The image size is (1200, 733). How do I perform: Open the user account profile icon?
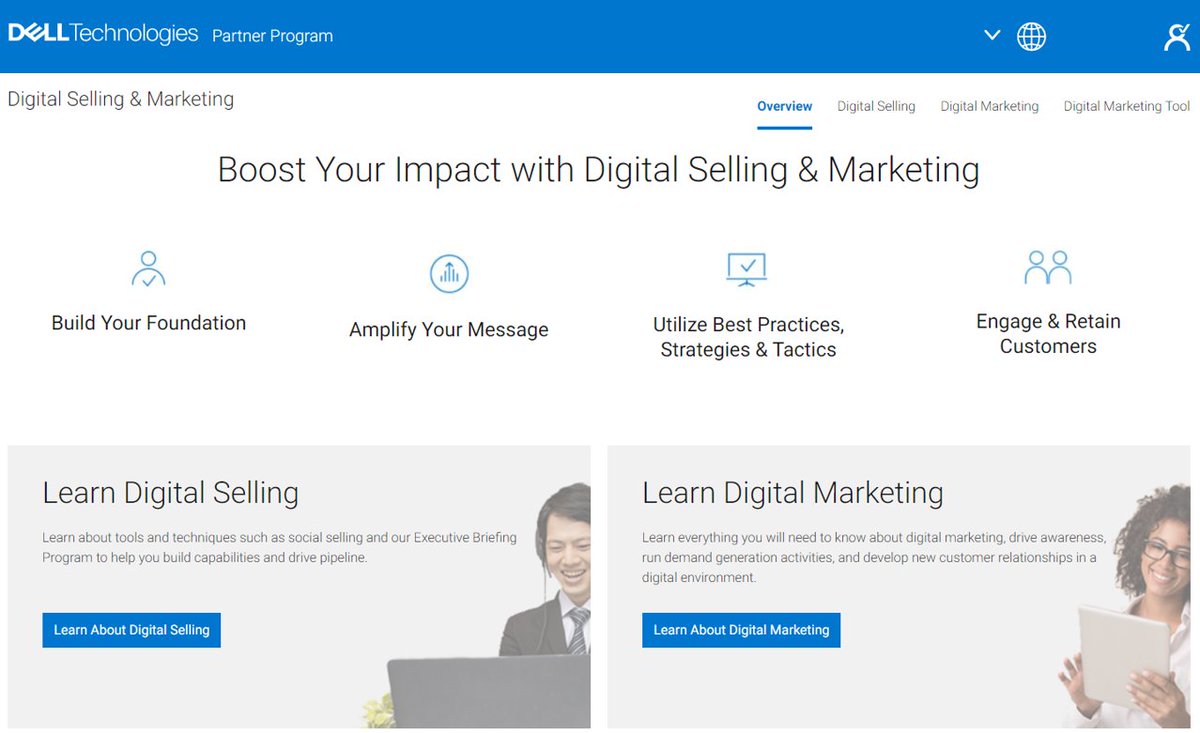pyautogui.click(x=1177, y=36)
